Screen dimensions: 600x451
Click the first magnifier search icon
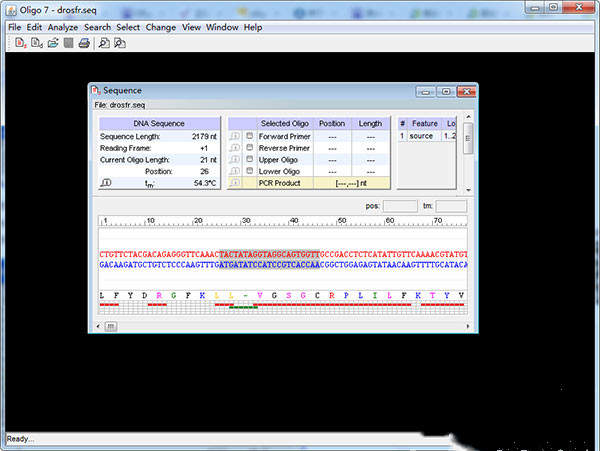click(x=104, y=43)
